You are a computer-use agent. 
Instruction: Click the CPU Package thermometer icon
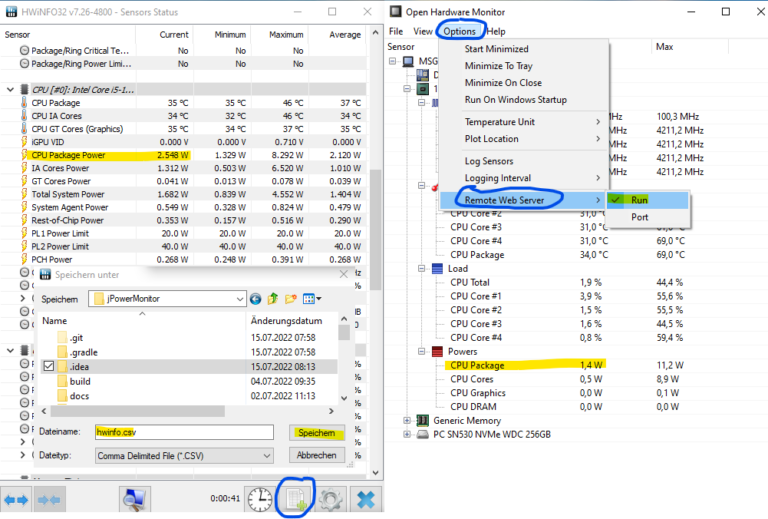pos(24,103)
